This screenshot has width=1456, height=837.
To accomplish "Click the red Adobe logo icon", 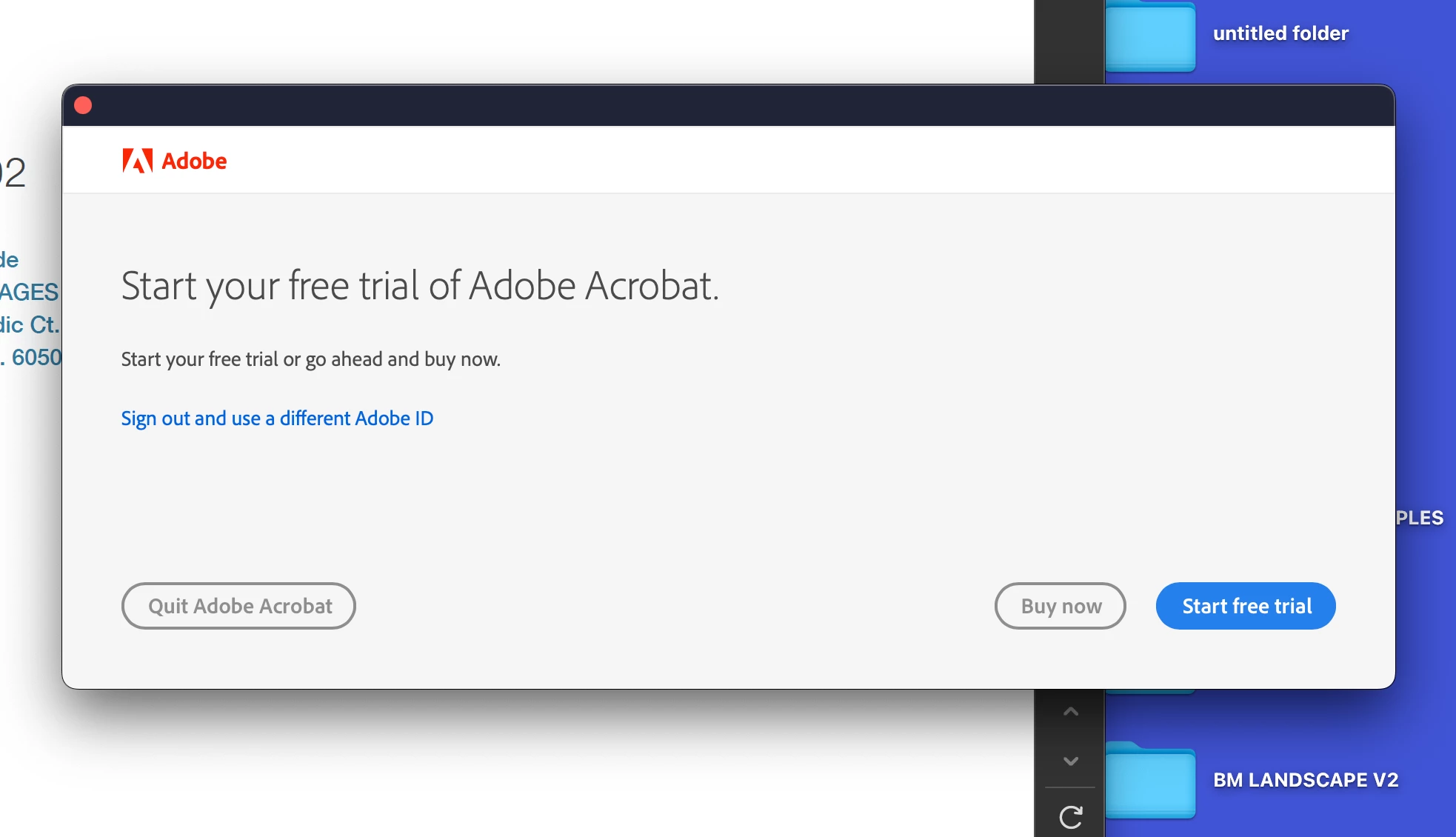I will (137, 161).
